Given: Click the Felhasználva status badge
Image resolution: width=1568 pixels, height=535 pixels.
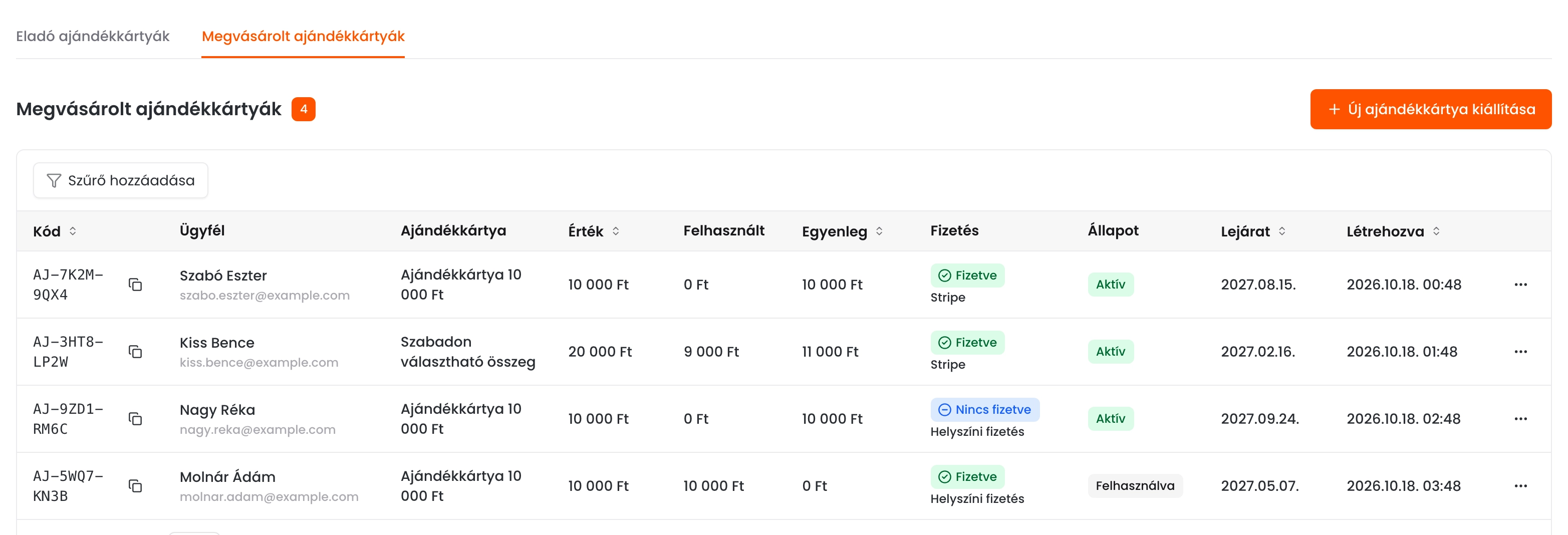Looking at the screenshot, I should [1135, 486].
